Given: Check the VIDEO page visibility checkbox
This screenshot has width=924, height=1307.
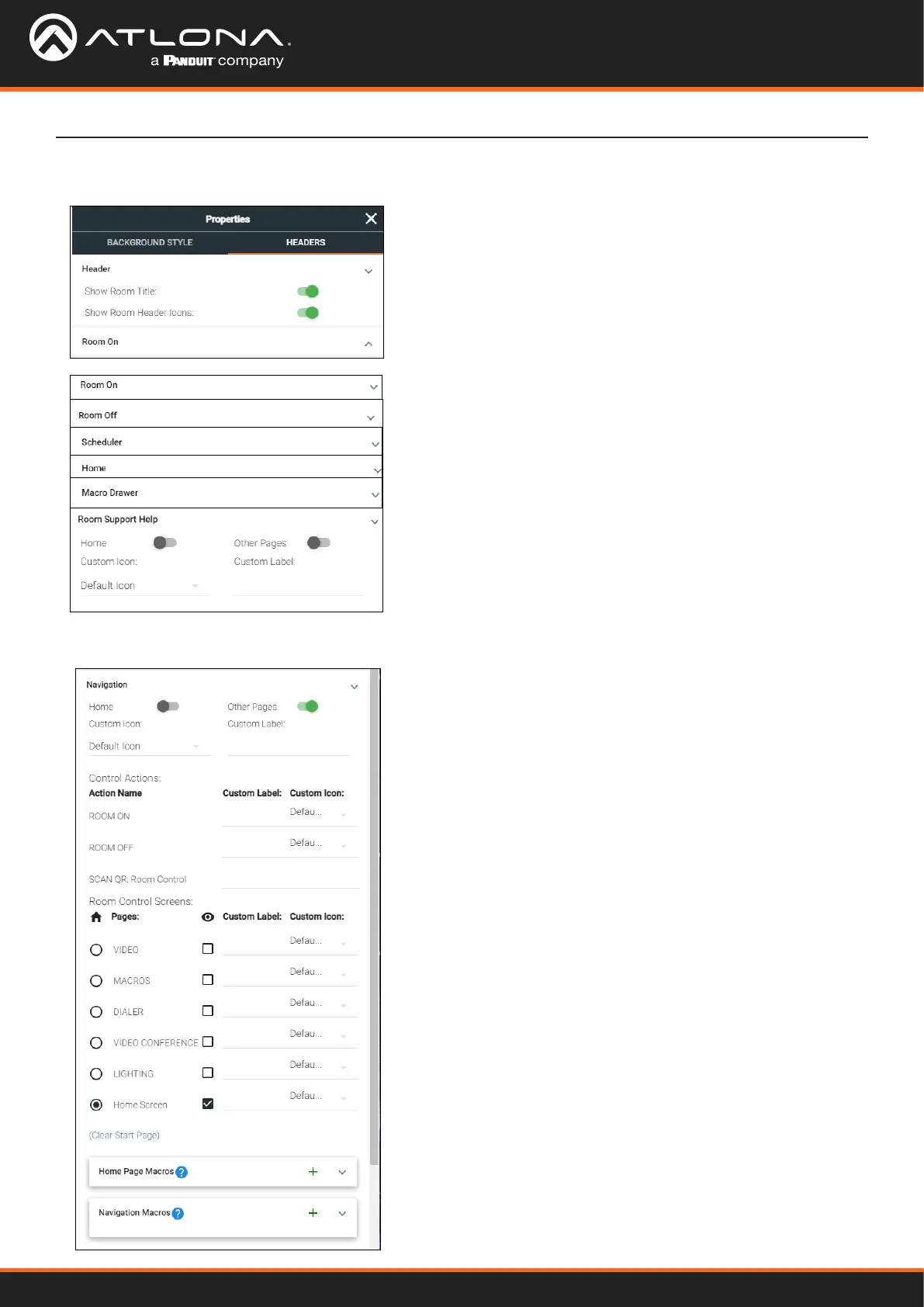Looking at the screenshot, I should point(208,948).
